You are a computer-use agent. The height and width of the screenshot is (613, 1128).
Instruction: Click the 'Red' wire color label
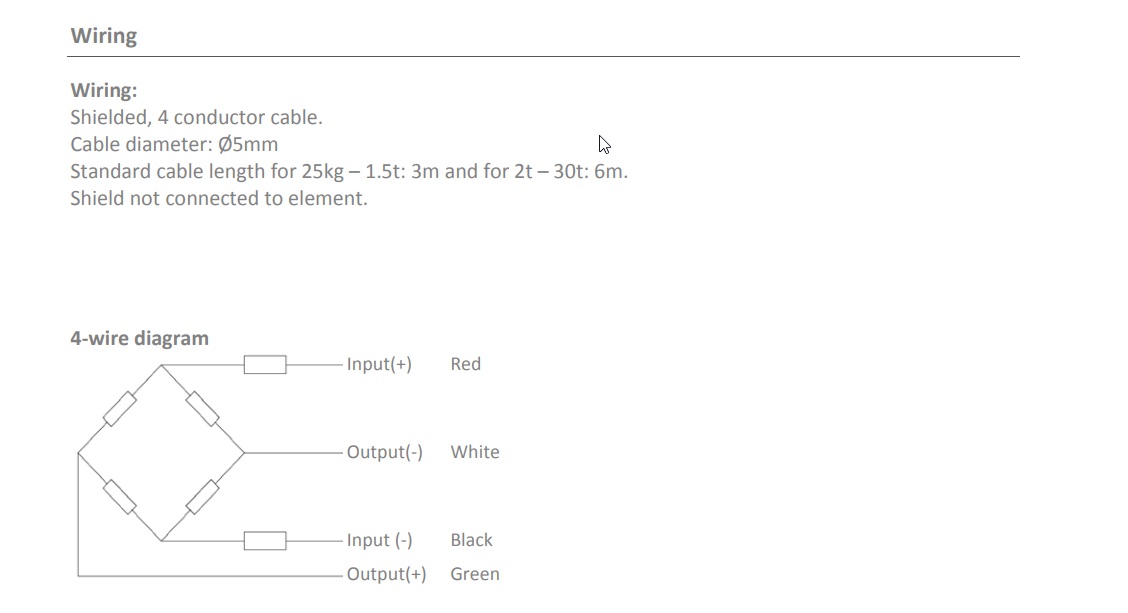click(x=465, y=364)
